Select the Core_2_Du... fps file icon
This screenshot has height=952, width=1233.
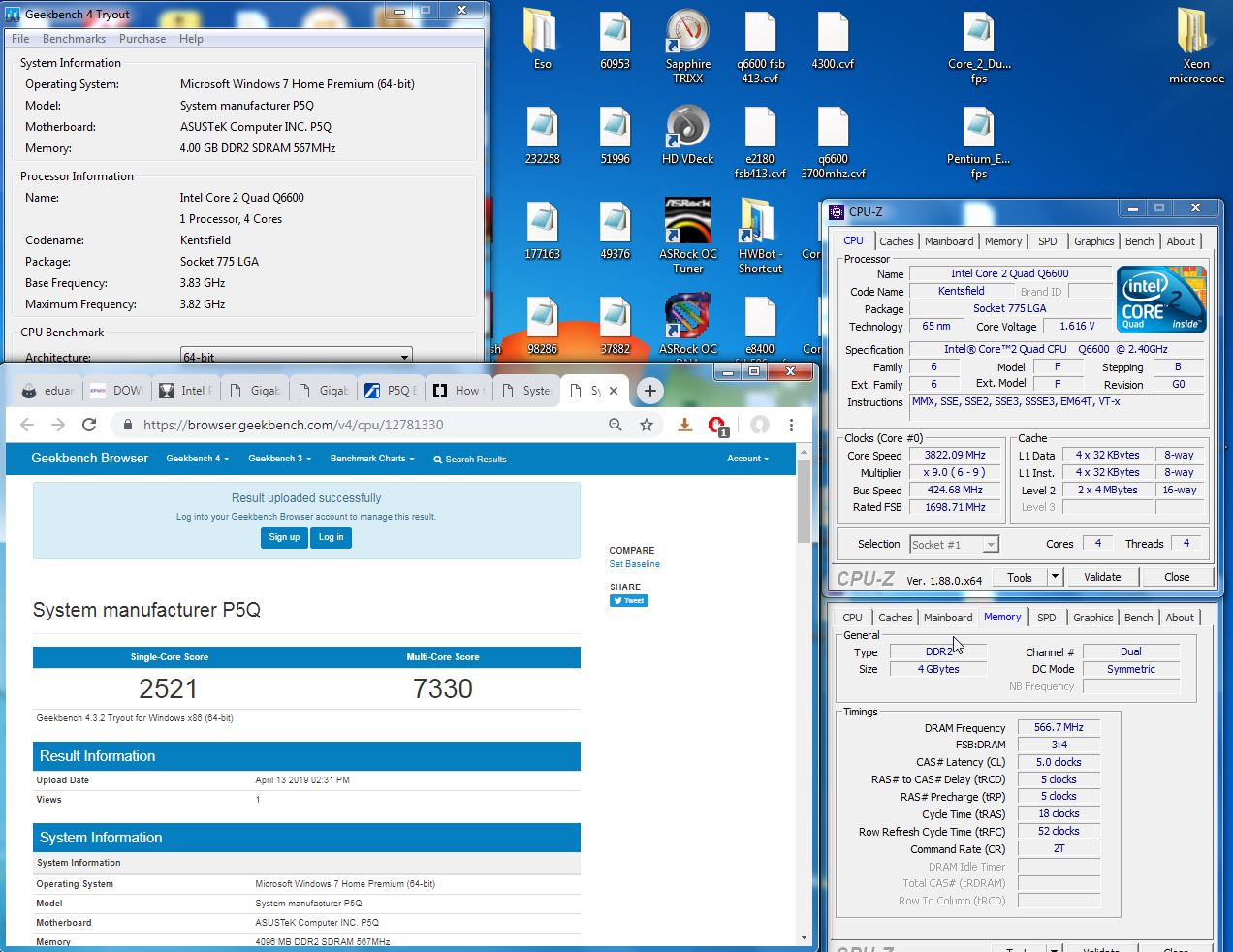click(x=979, y=46)
